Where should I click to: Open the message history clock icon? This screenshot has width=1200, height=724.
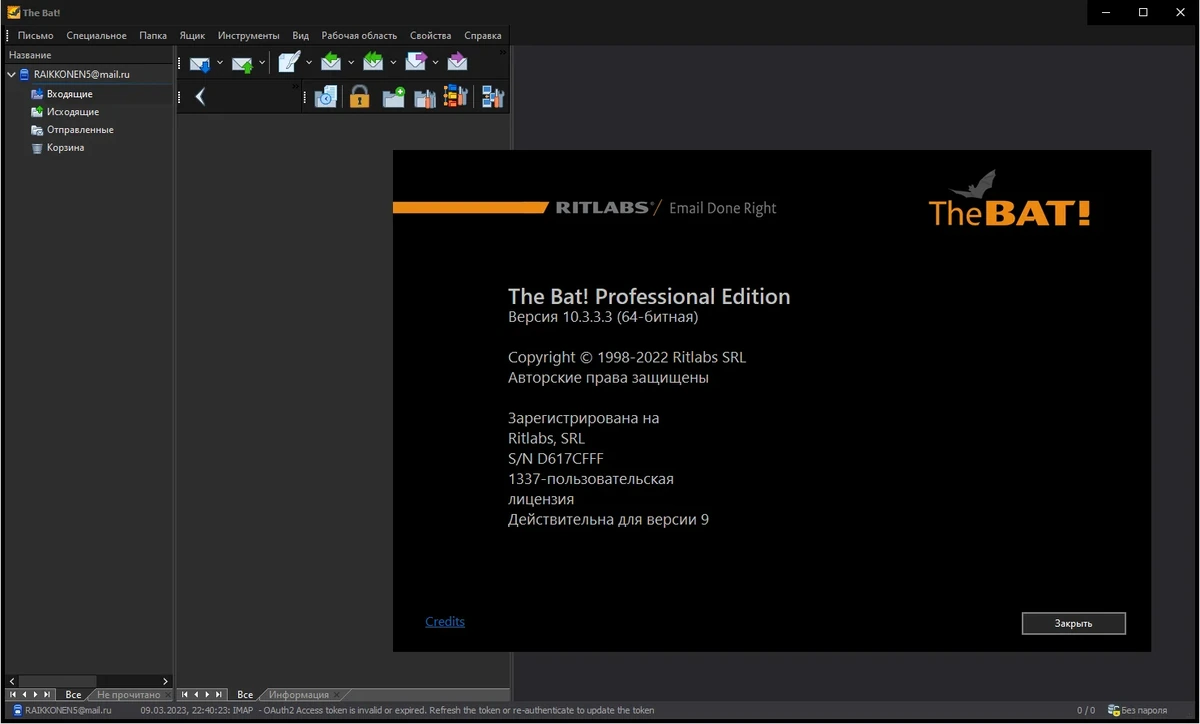point(326,97)
